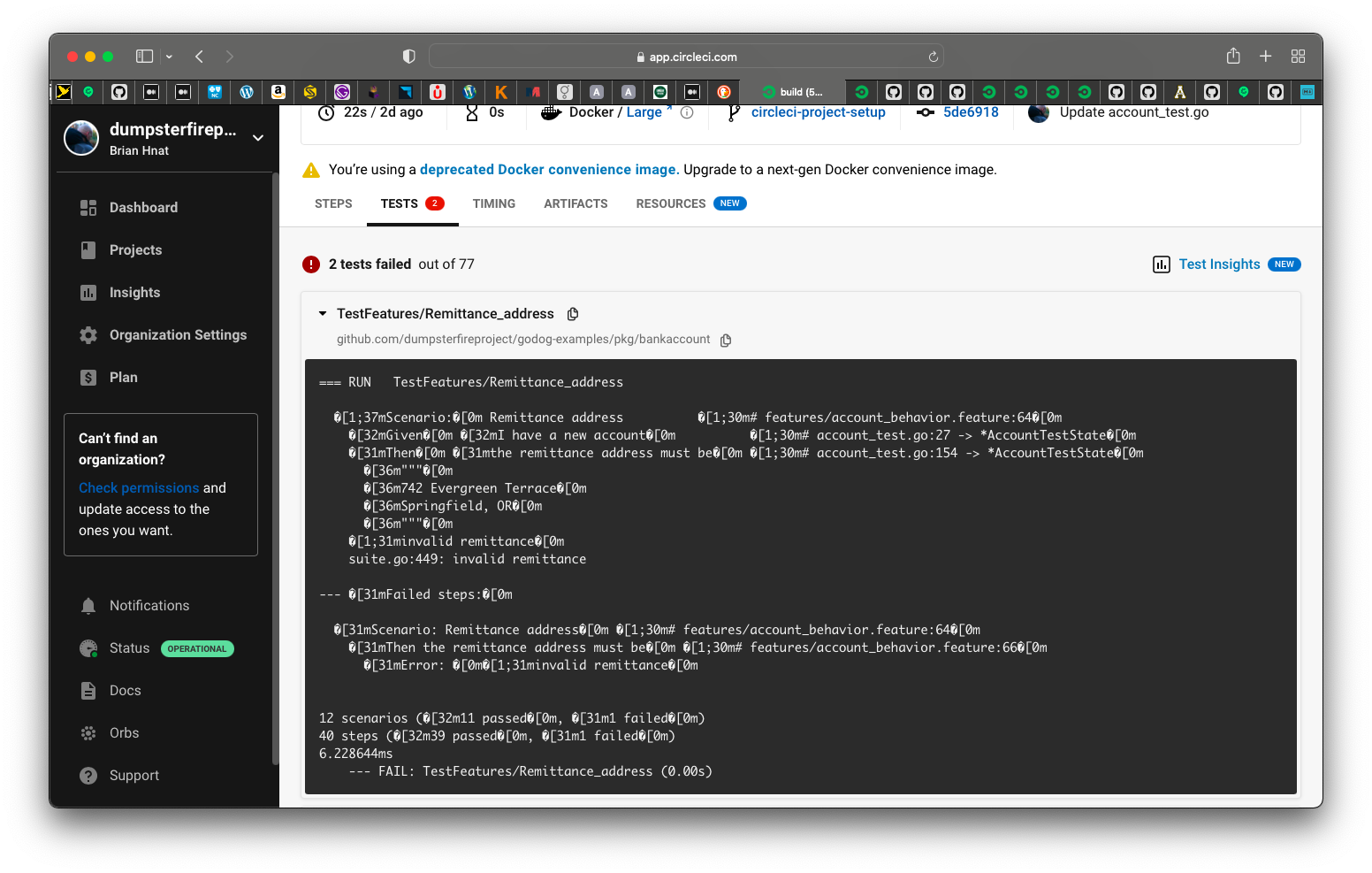Go back to the previous page

(x=200, y=57)
